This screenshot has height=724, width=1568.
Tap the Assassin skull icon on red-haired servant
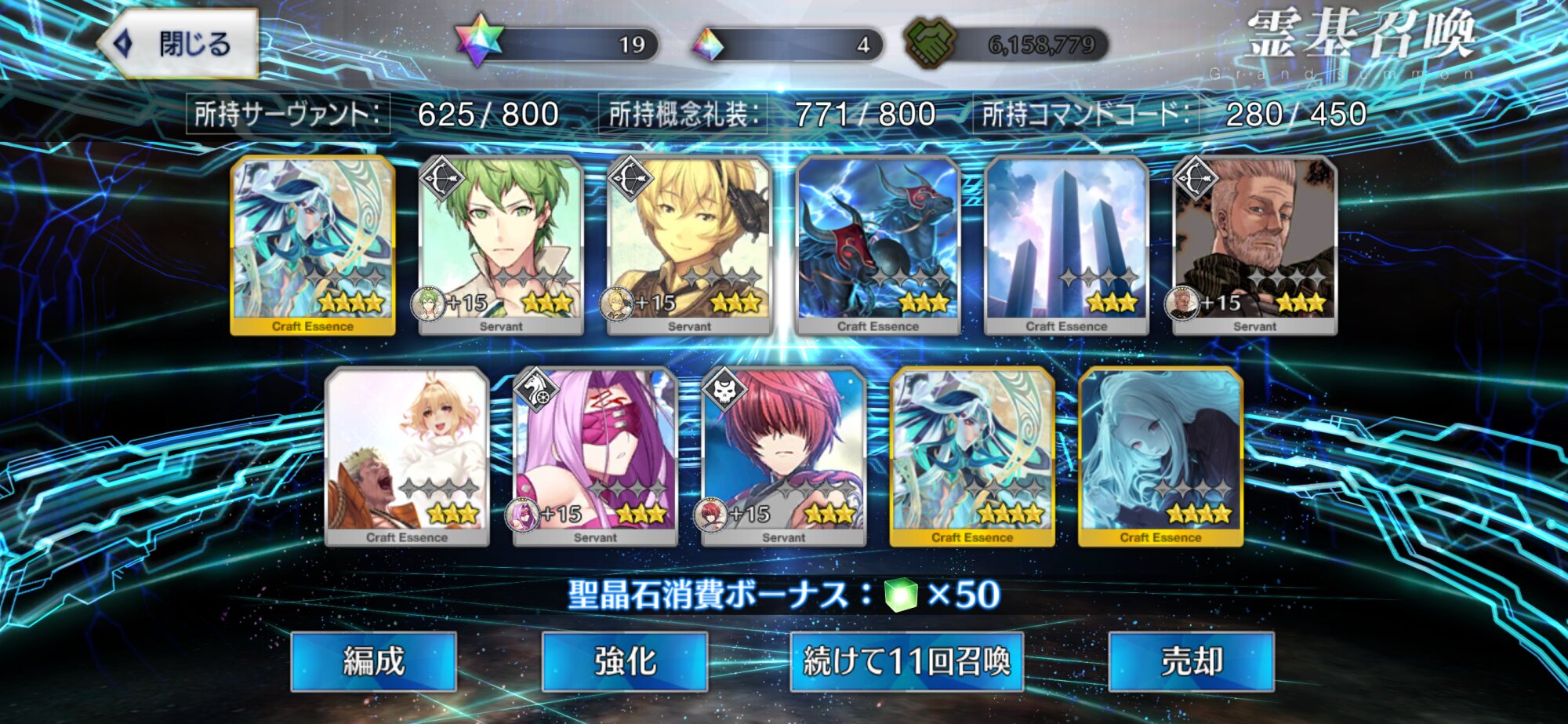click(724, 389)
